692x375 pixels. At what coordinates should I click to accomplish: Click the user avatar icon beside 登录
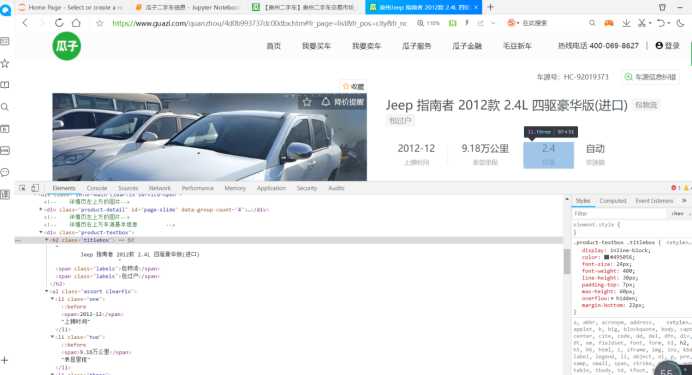pyautogui.click(x=659, y=45)
